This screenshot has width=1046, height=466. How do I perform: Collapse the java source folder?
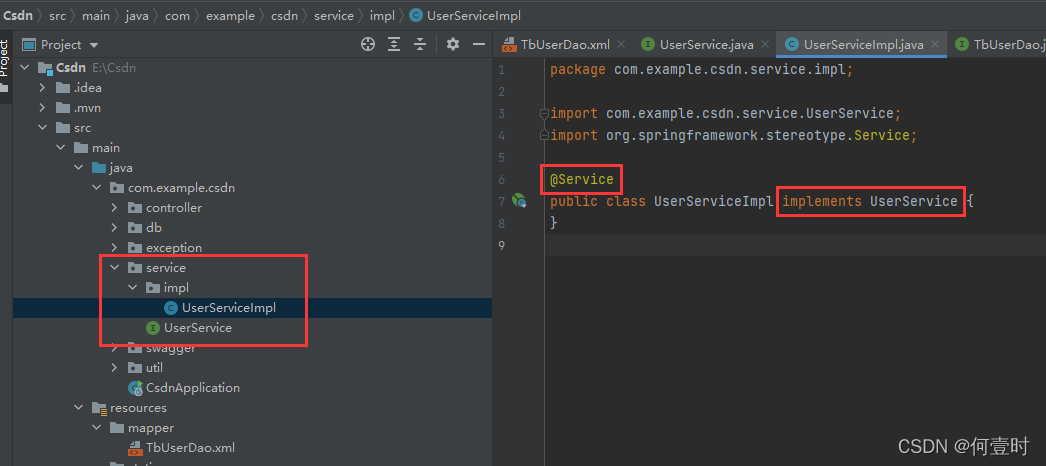[79, 167]
